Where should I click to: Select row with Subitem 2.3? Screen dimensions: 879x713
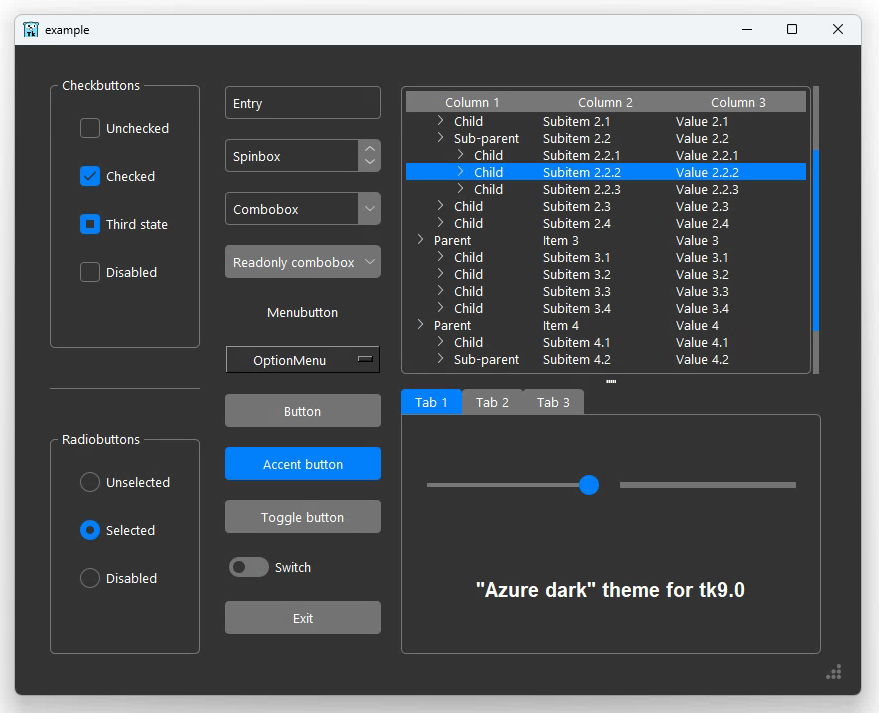click(606, 206)
